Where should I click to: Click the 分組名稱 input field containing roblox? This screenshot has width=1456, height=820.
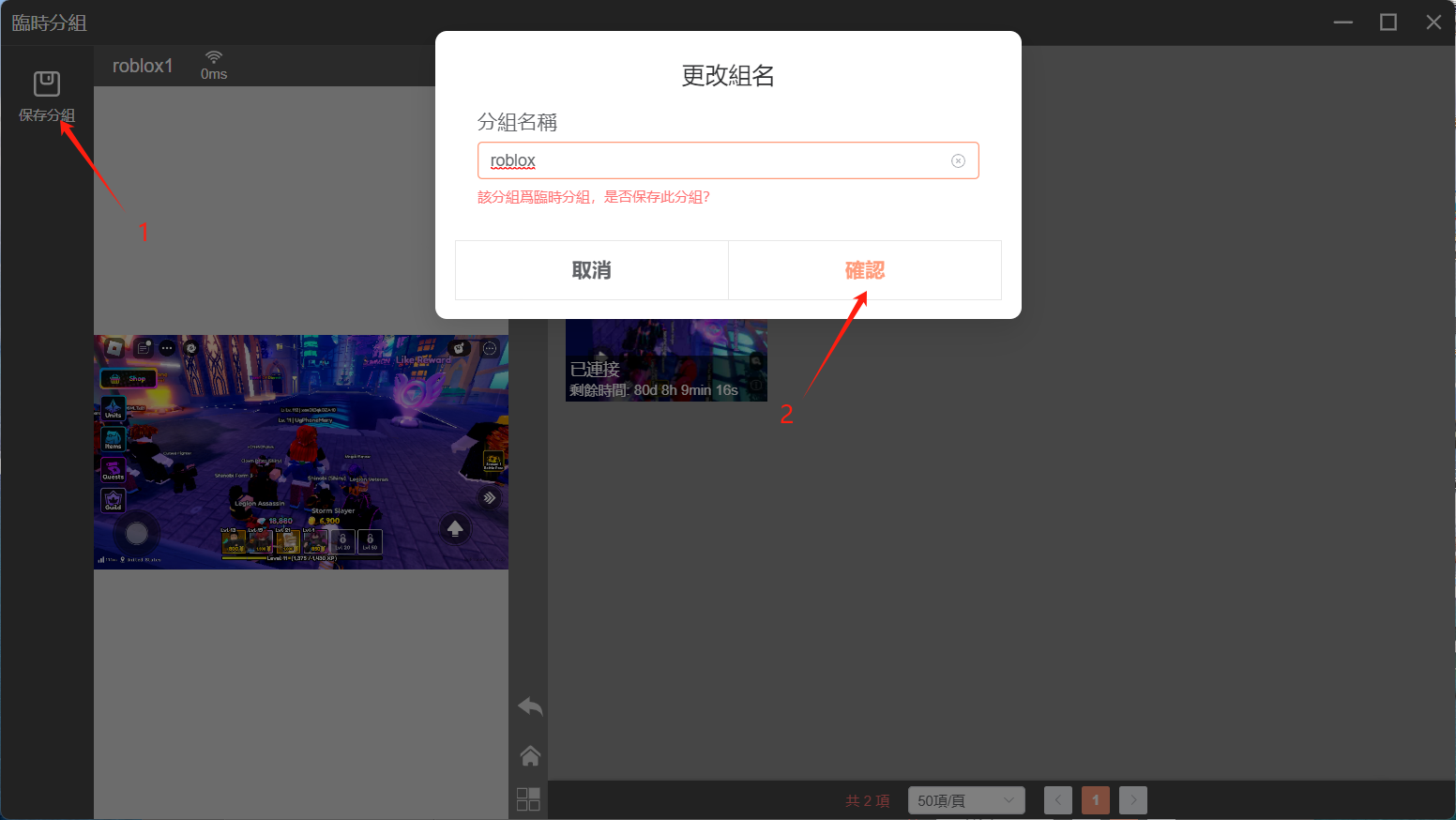coord(728,160)
